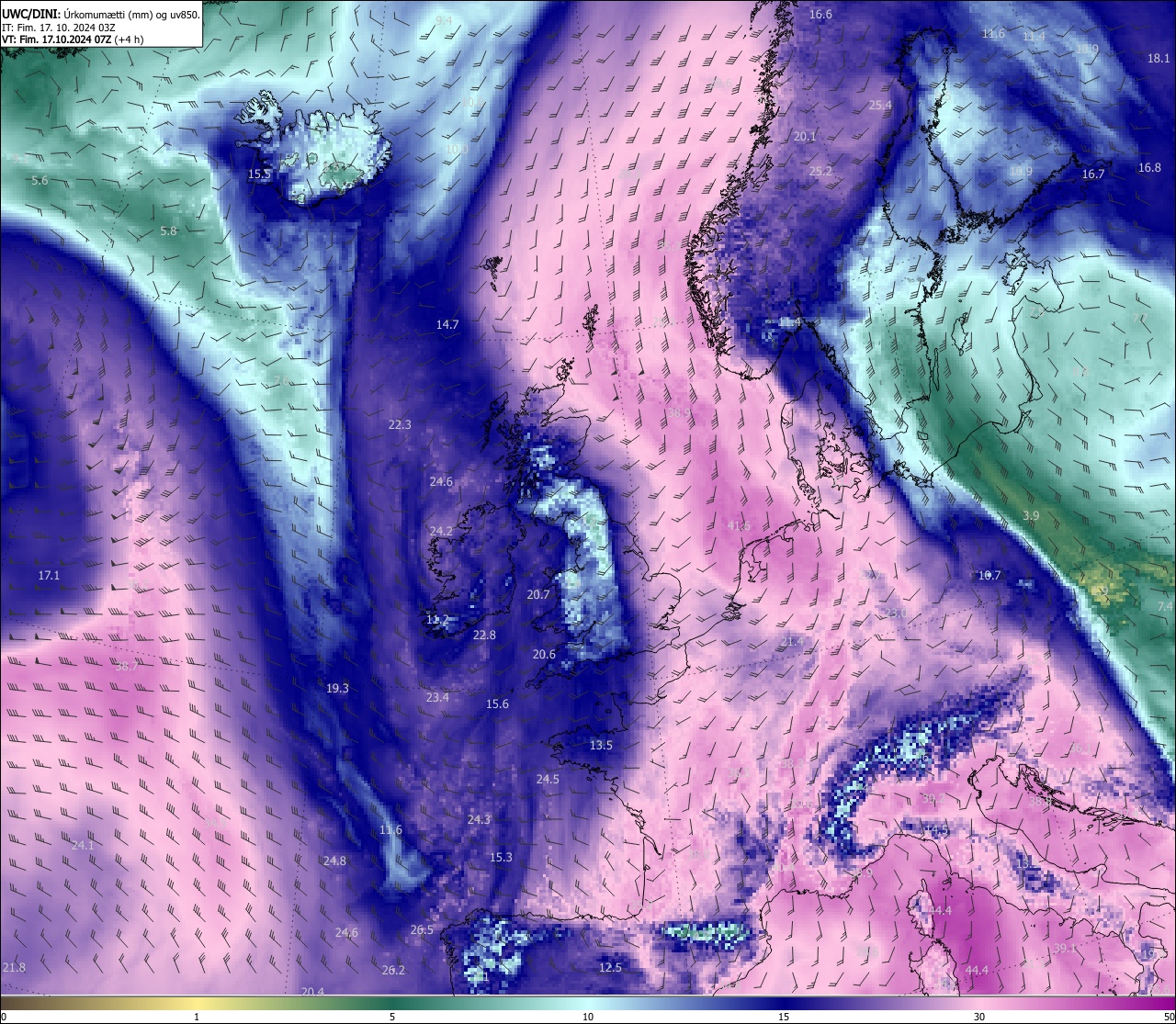The image size is (1176, 1024).
Task: Select the 16.6 value label
Action: click(x=820, y=14)
